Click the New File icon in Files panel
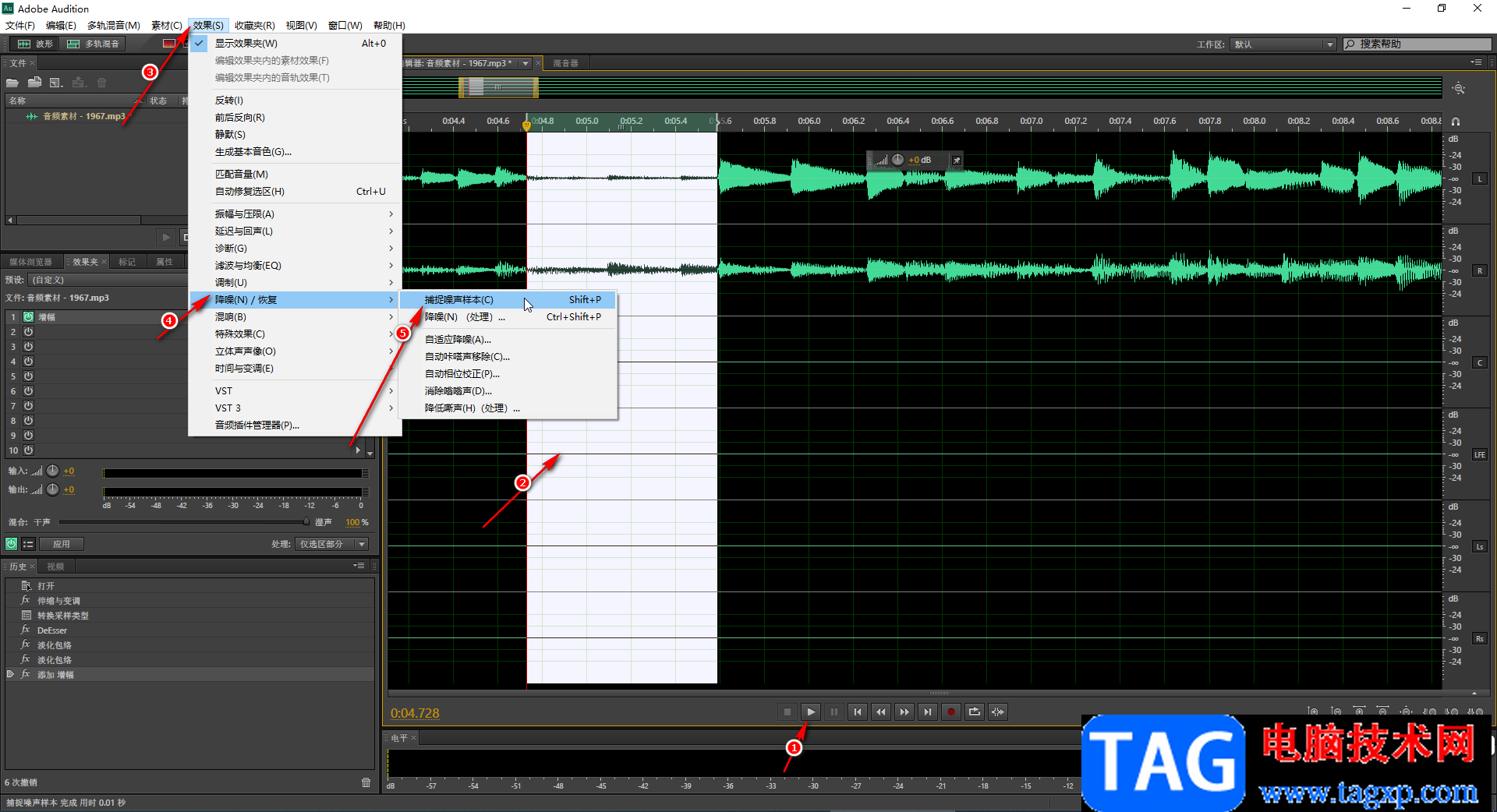Viewport: 1497px width, 812px height. 56,83
